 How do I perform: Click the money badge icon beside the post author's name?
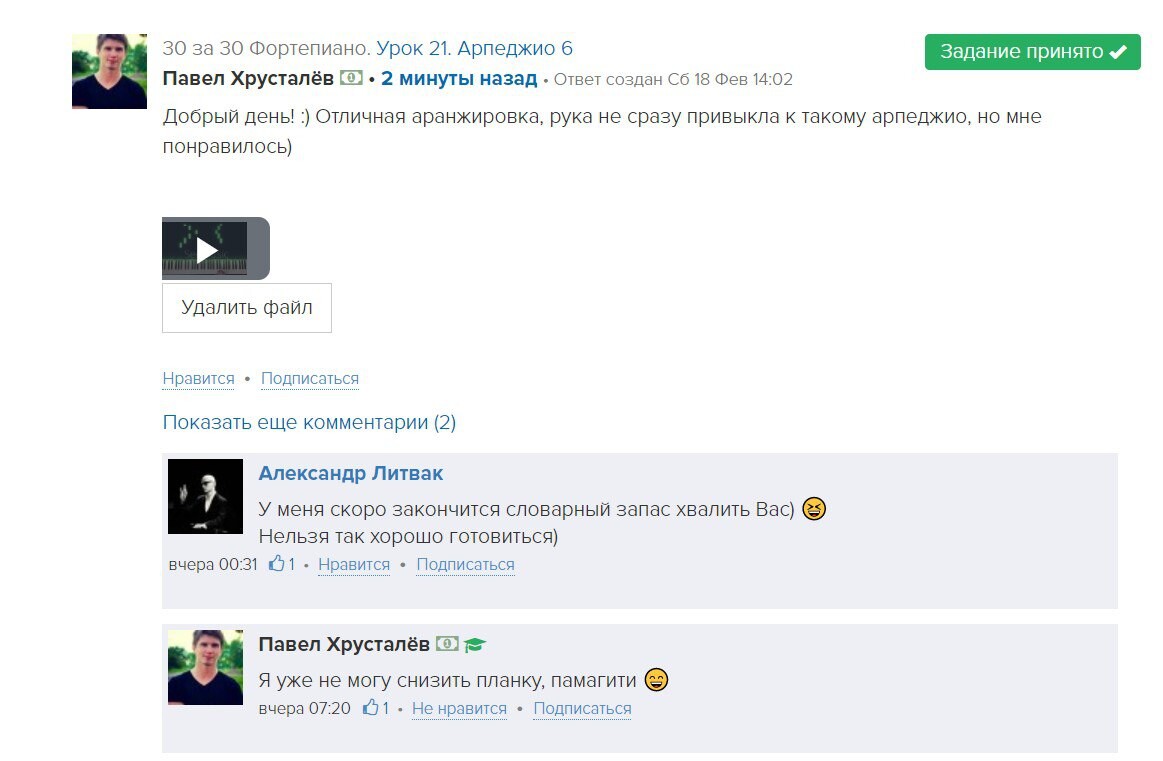(352, 77)
